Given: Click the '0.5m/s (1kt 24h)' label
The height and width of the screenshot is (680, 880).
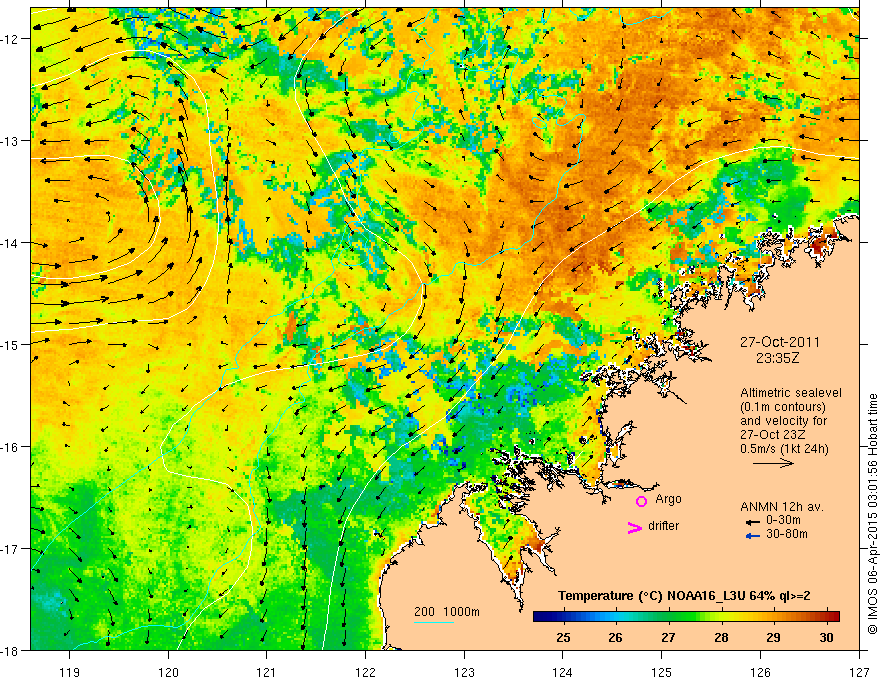Looking at the screenshot, I should (x=784, y=449).
